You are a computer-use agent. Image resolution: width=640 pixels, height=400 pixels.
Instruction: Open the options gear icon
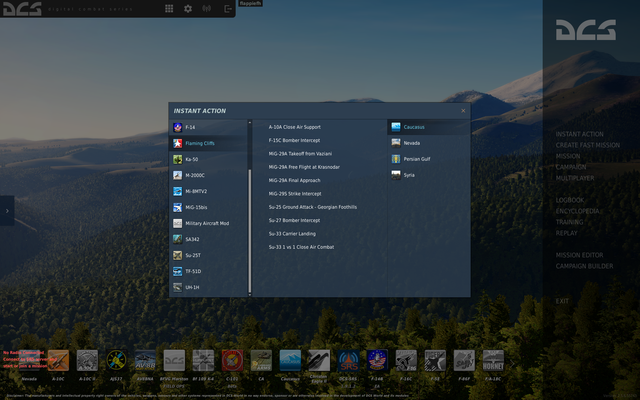[188, 9]
